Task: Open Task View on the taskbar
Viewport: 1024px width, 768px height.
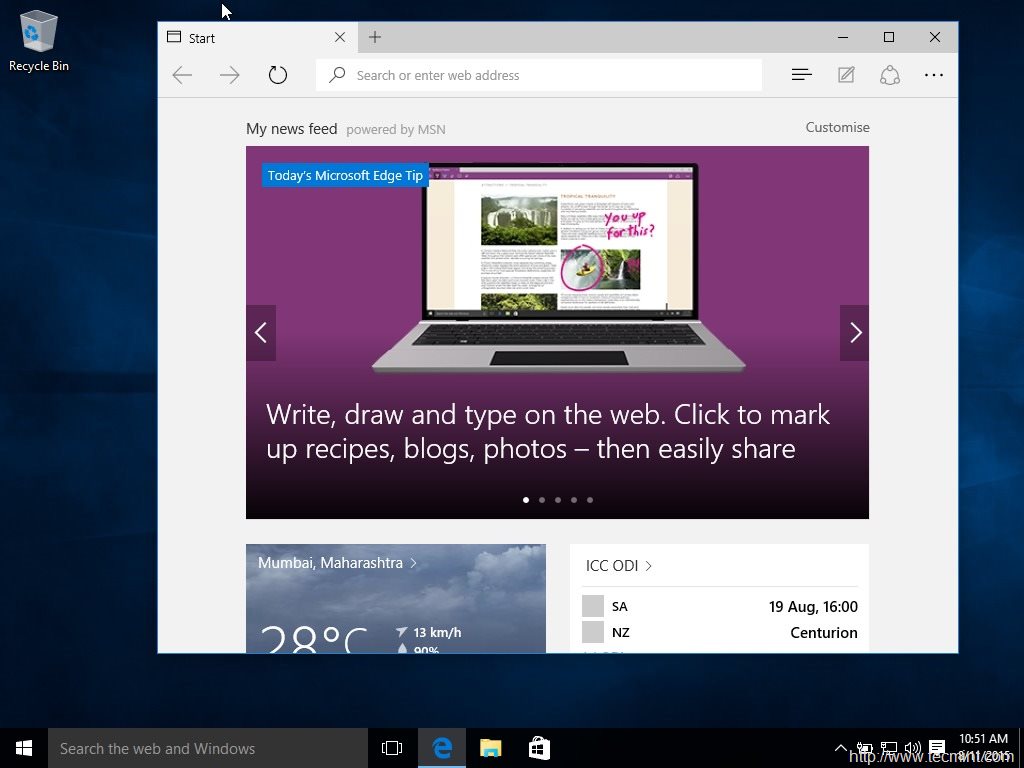Action: (x=391, y=747)
